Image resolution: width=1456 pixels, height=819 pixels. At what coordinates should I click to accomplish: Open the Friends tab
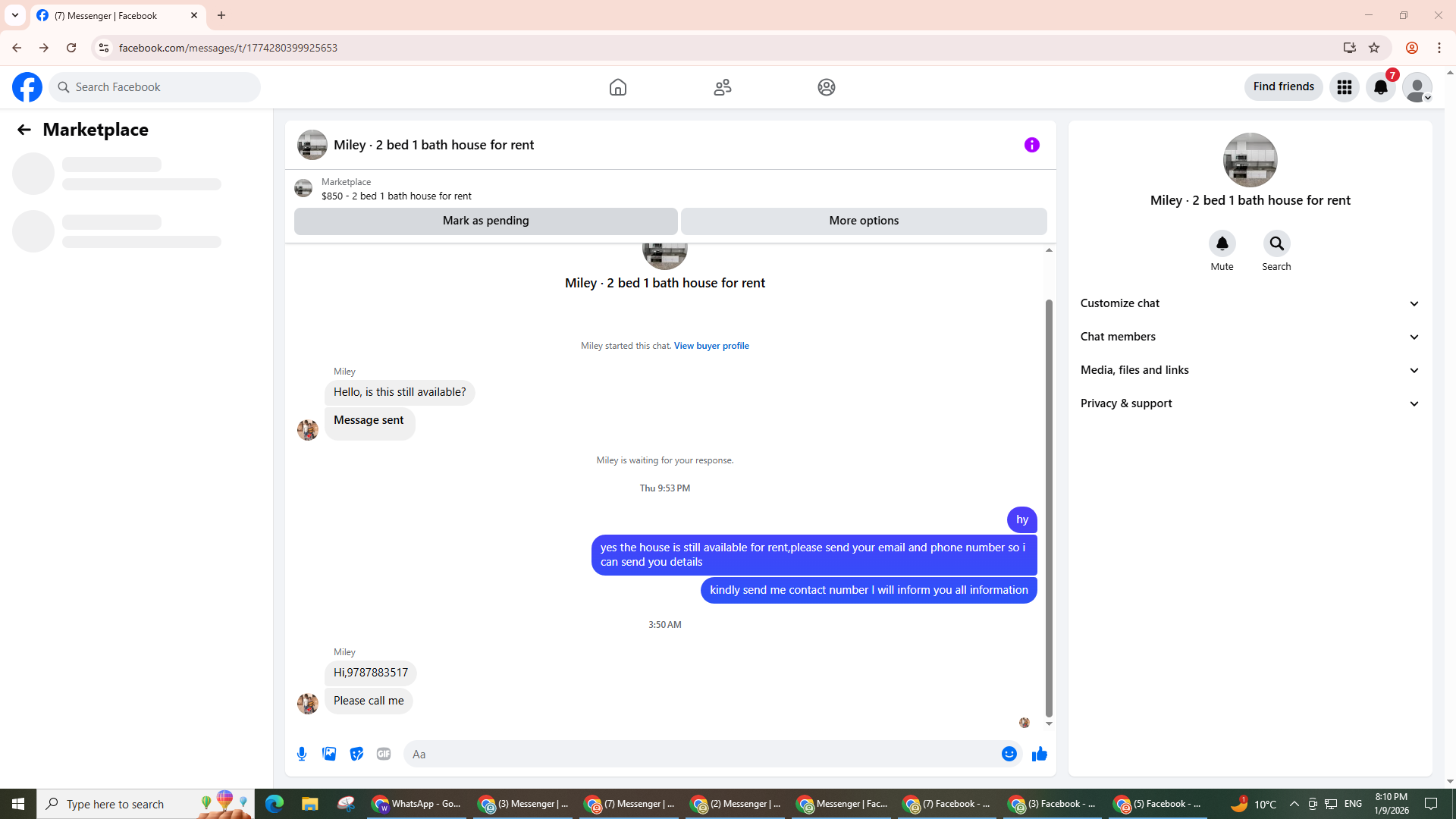pyautogui.click(x=722, y=87)
